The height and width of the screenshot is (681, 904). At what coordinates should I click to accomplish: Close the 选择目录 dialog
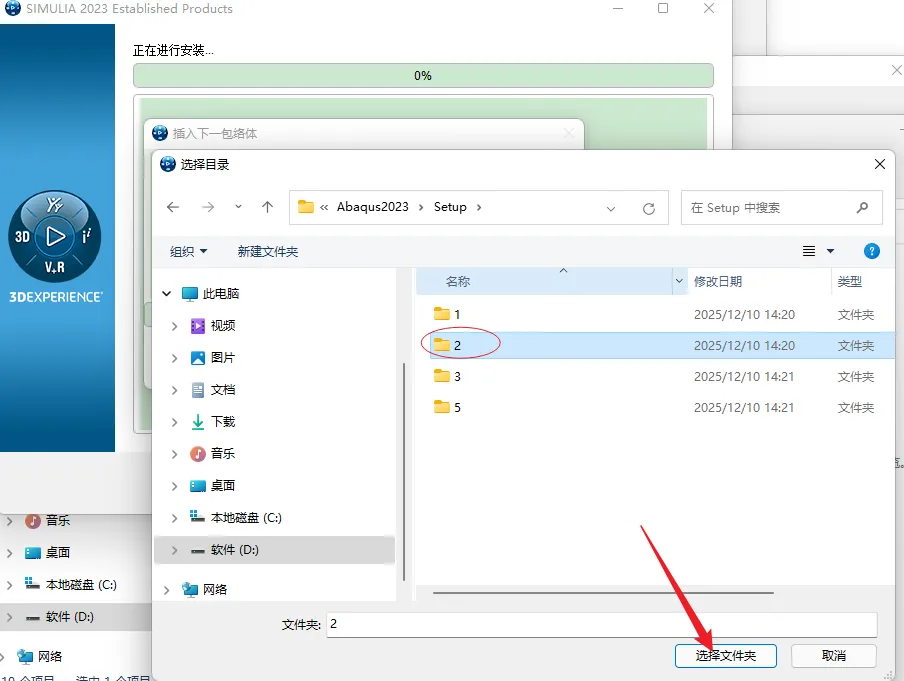880,164
